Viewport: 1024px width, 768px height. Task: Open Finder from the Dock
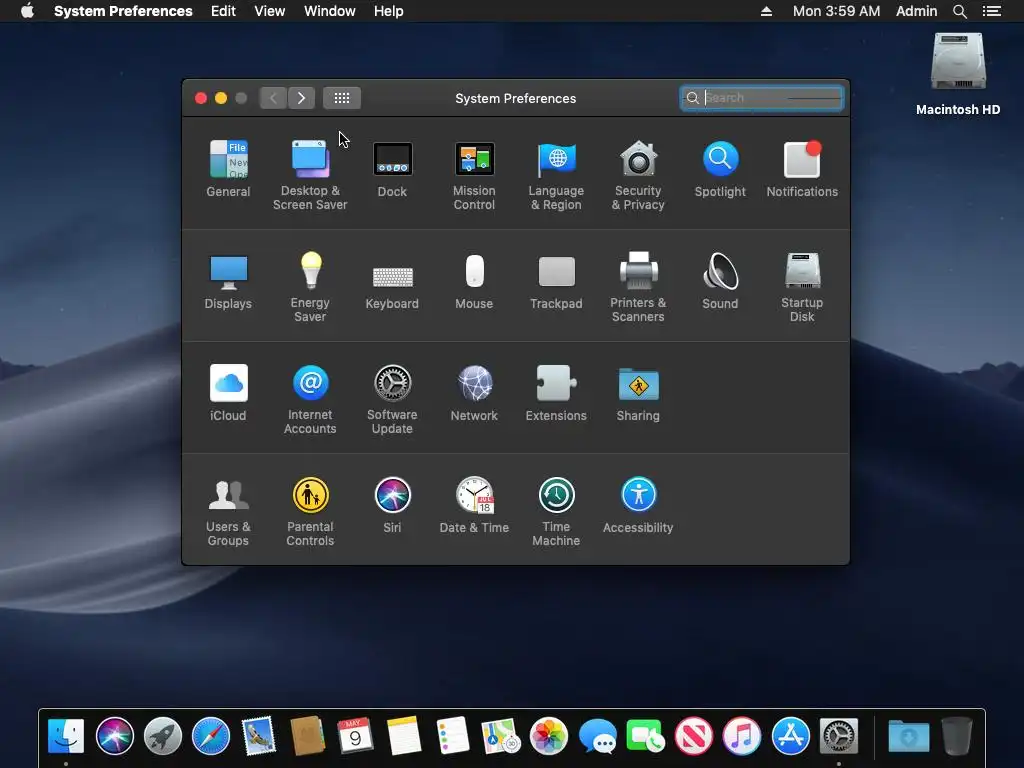[66, 736]
